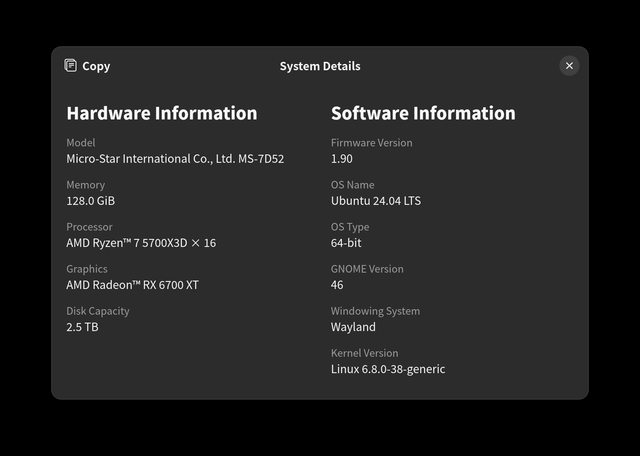Click the Micro-Star International model value
This screenshot has width=640, height=456.
[x=175, y=159]
